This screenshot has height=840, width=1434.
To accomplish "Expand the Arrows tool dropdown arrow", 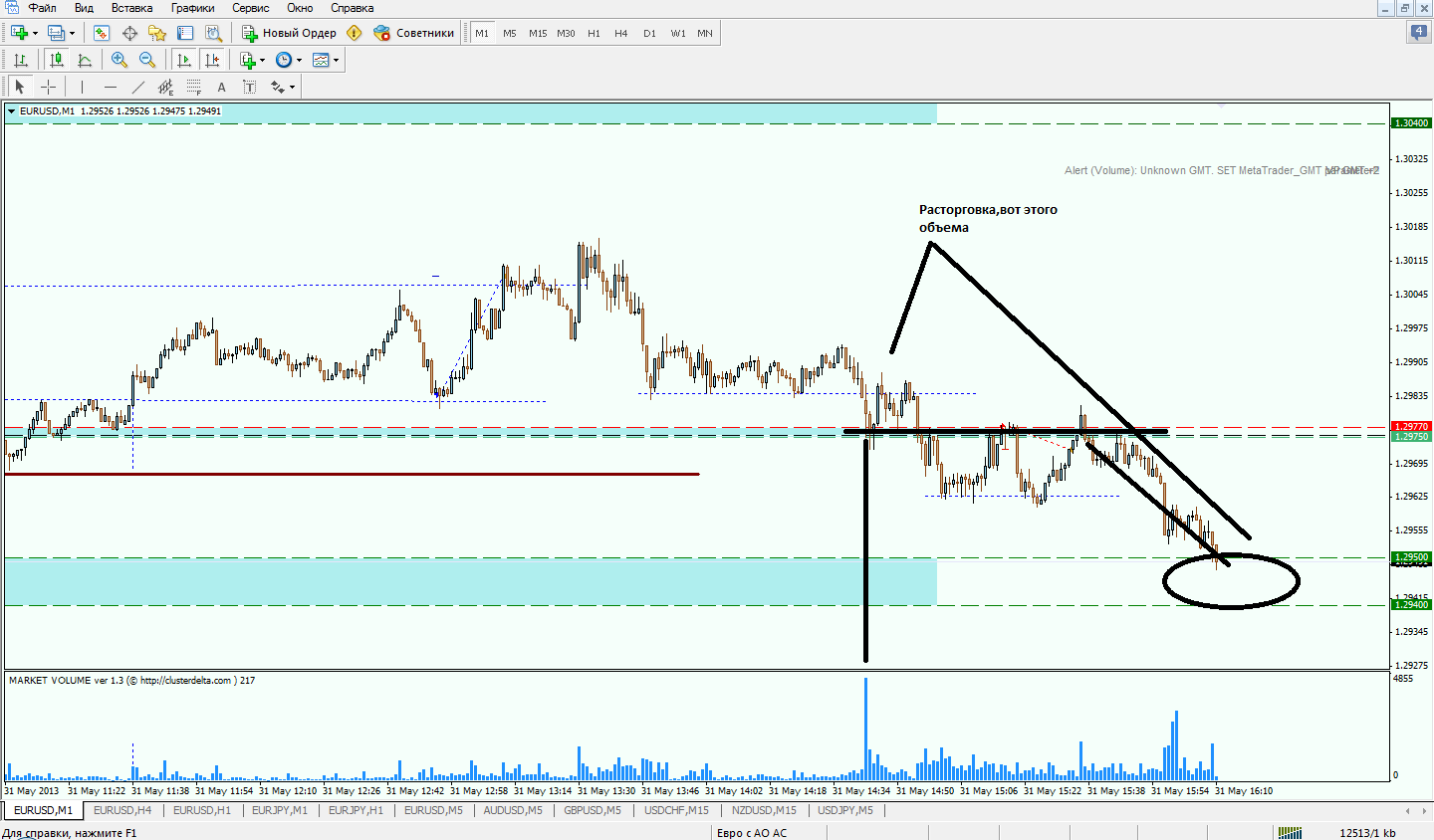I will coord(292,87).
